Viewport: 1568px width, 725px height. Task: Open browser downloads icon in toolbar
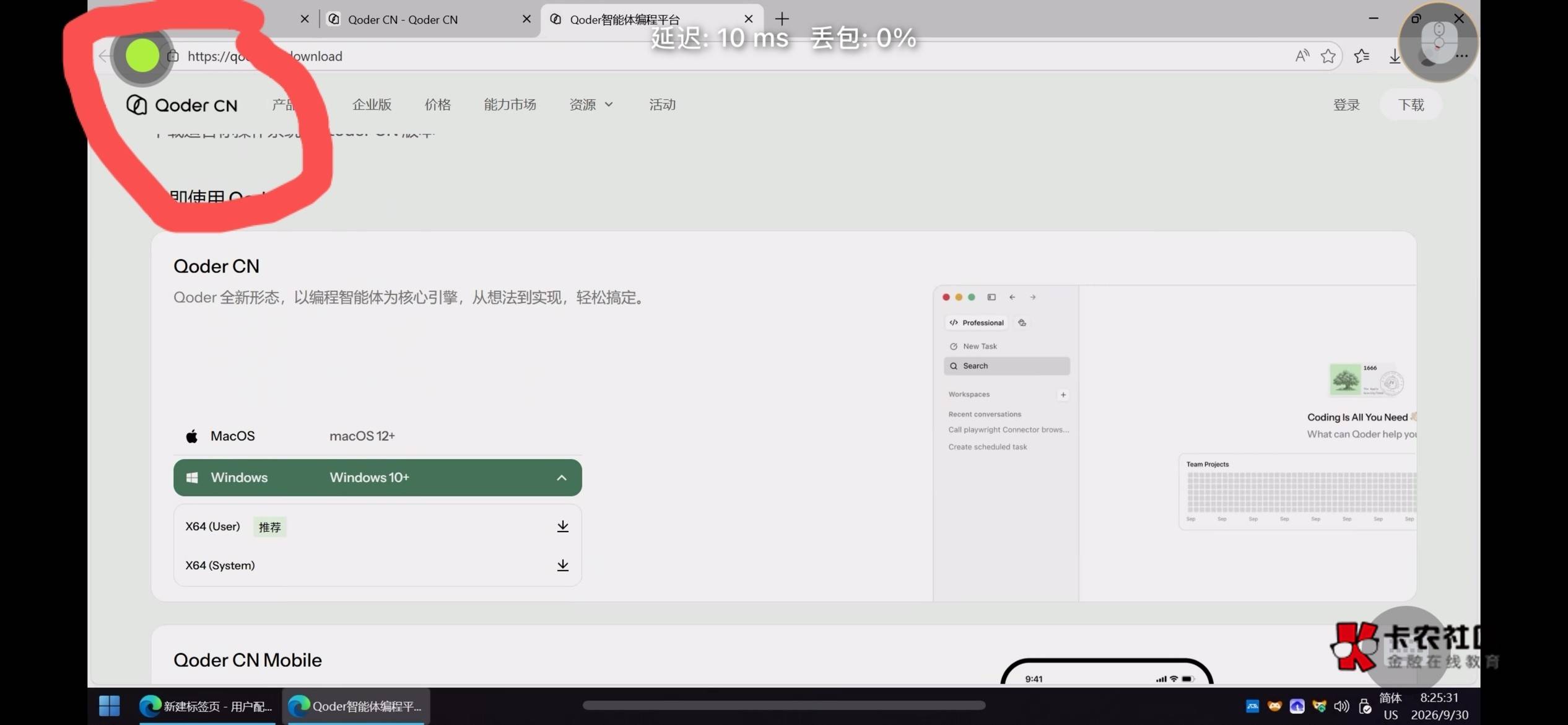tap(1394, 56)
